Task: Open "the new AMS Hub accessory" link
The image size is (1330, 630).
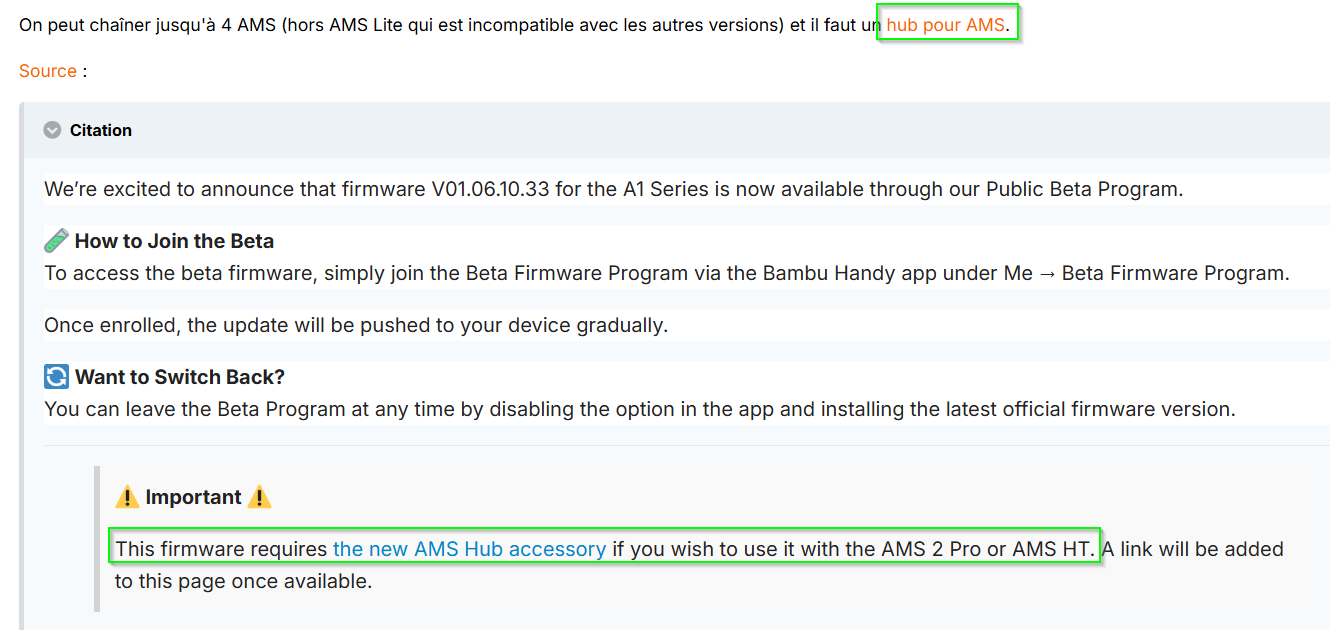Action: pos(469,549)
